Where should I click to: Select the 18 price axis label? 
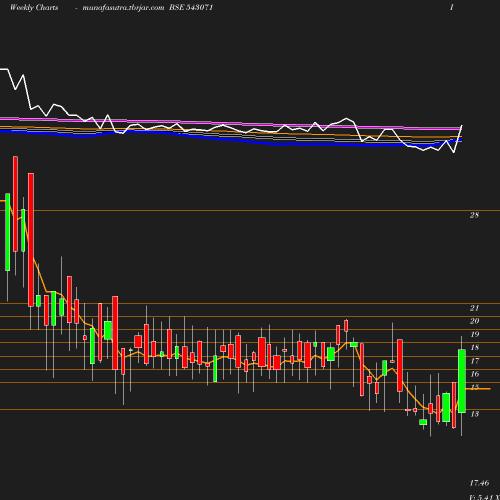click(x=474, y=347)
